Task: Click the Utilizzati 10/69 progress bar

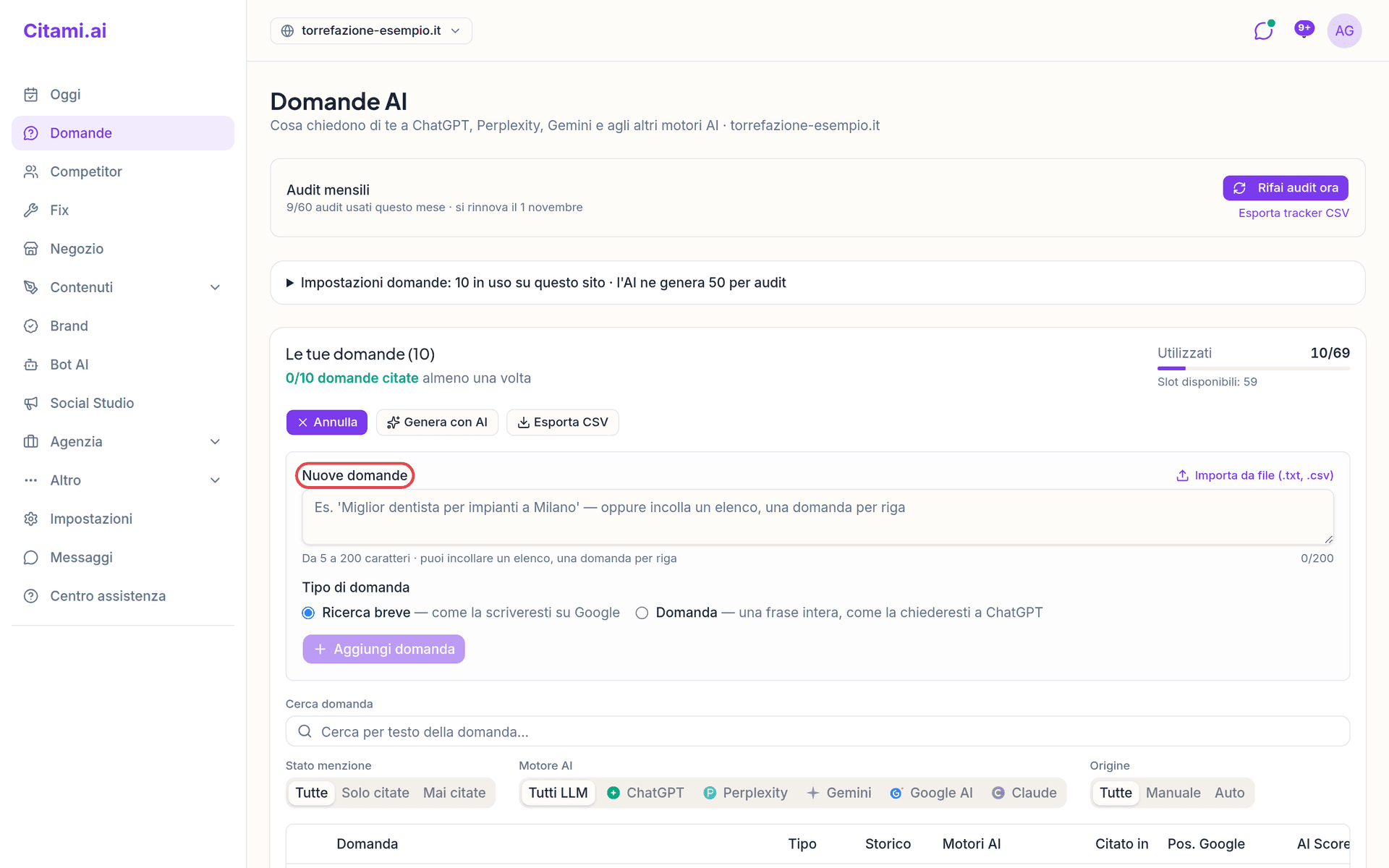Action: (x=1254, y=368)
